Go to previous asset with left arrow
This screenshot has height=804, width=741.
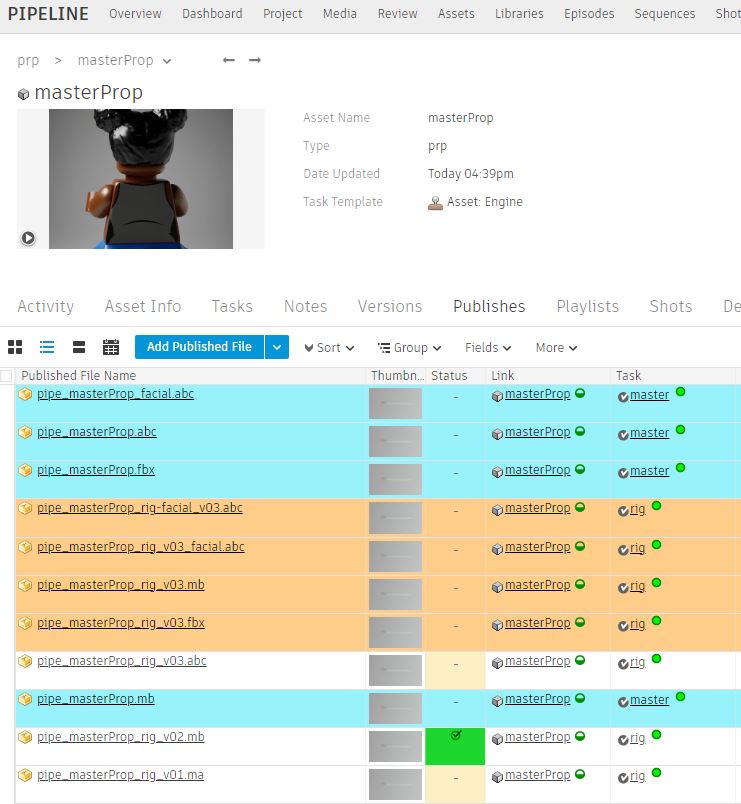point(229,61)
